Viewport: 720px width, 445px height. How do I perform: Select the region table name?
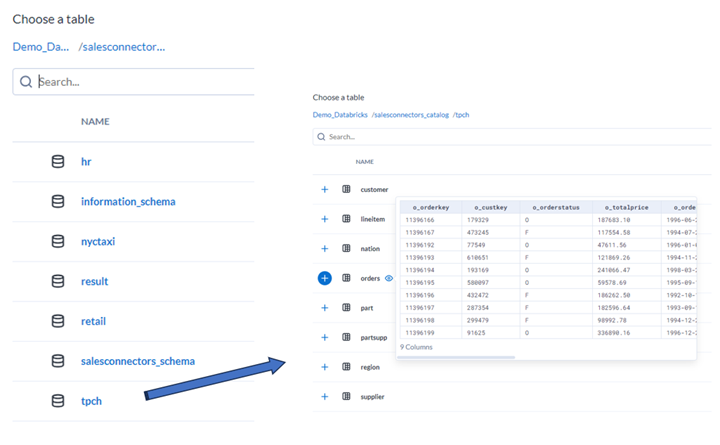370,367
